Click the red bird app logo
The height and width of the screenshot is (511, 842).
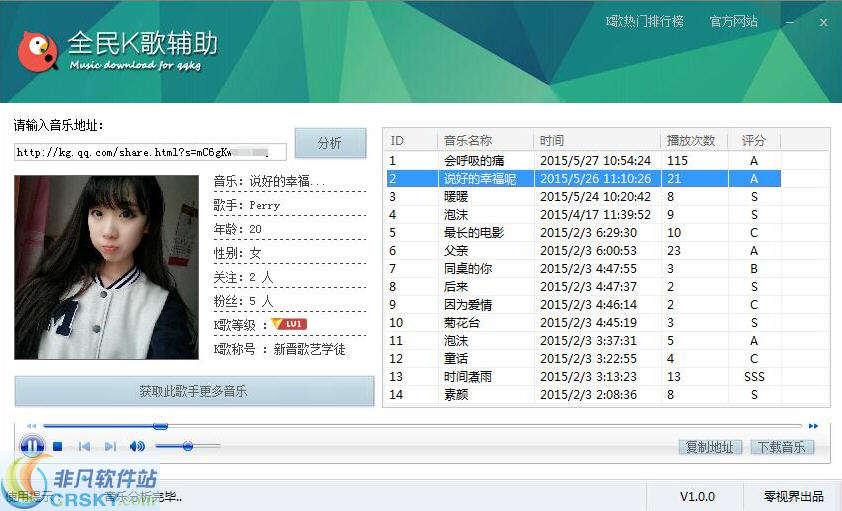tap(37, 51)
